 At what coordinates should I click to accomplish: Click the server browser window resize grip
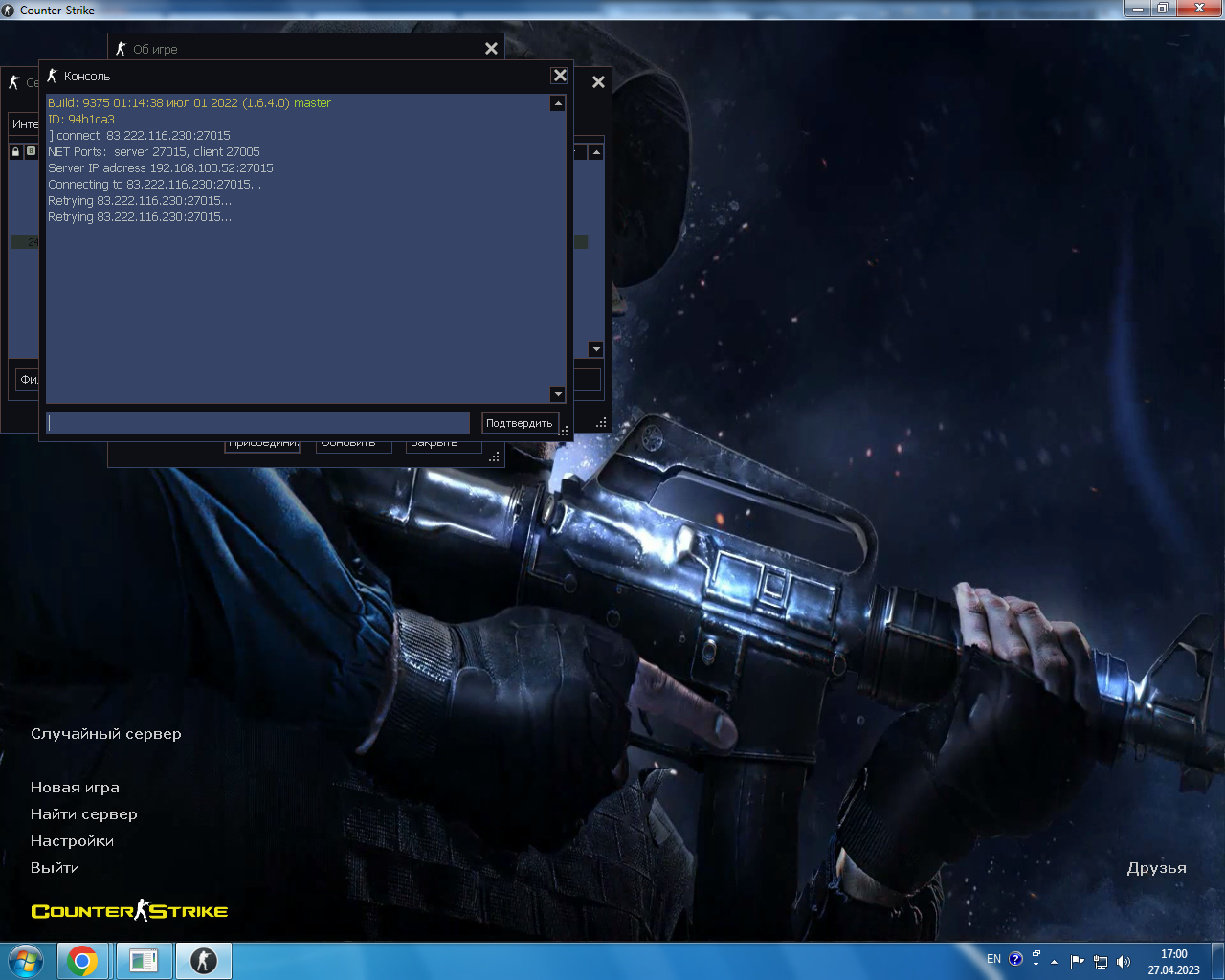[x=601, y=422]
